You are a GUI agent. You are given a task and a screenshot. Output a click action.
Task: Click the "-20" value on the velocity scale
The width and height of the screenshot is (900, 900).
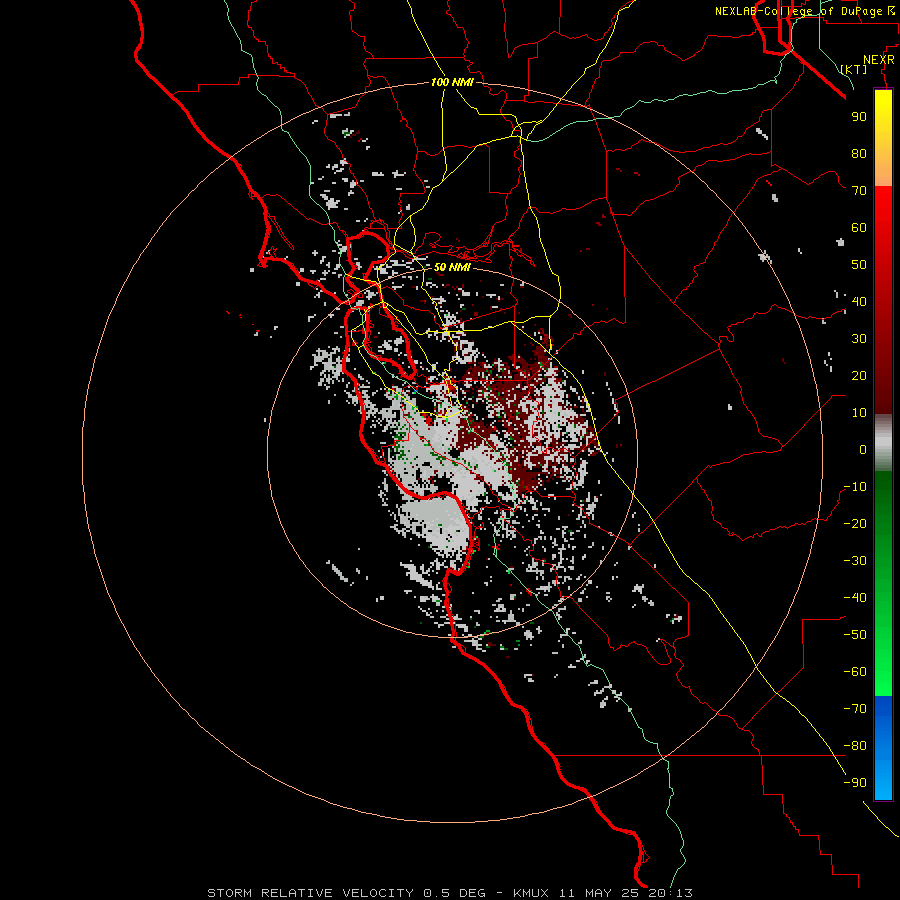(x=855, y=524)
